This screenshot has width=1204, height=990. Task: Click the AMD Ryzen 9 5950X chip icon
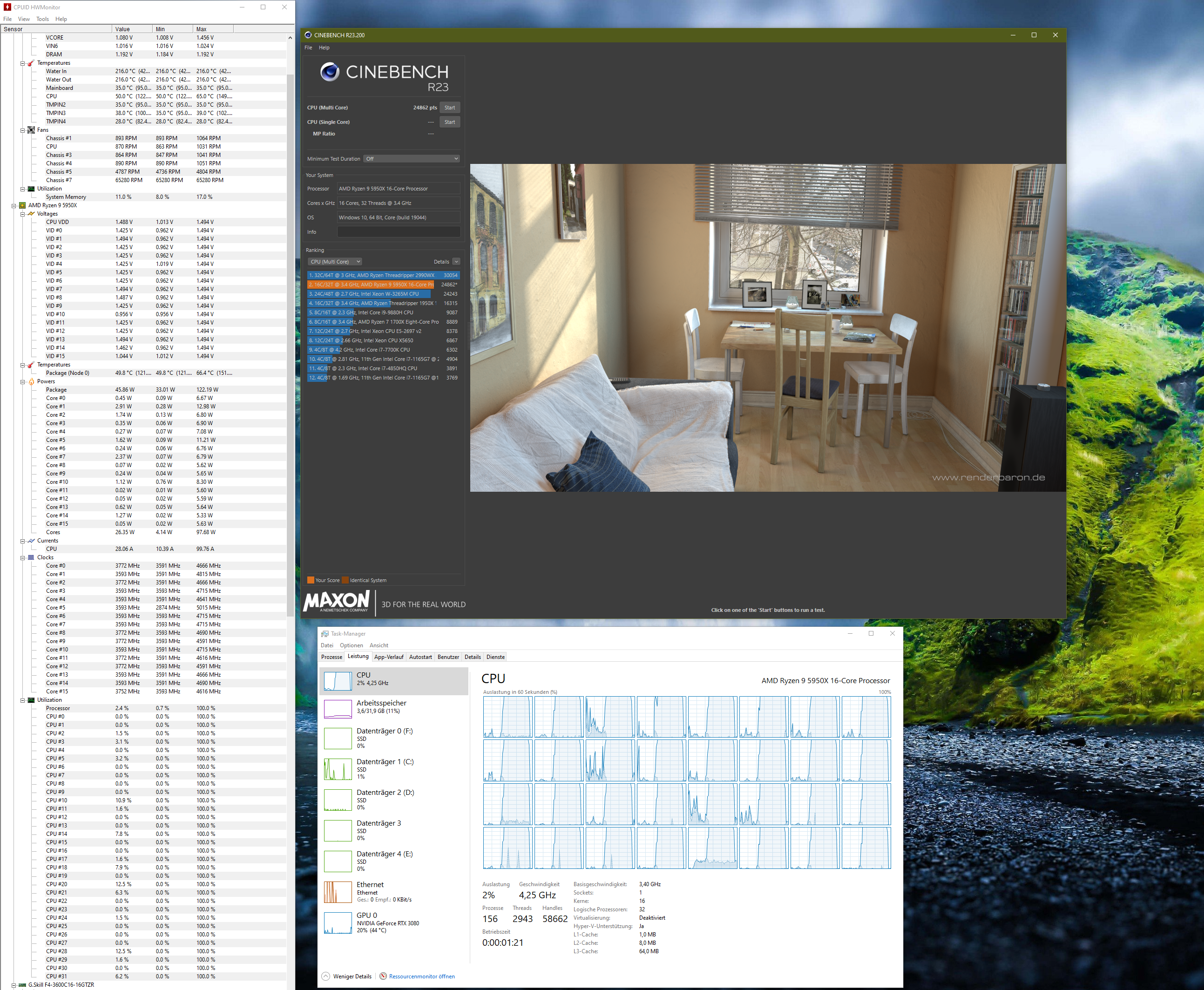tap(22, 205)
